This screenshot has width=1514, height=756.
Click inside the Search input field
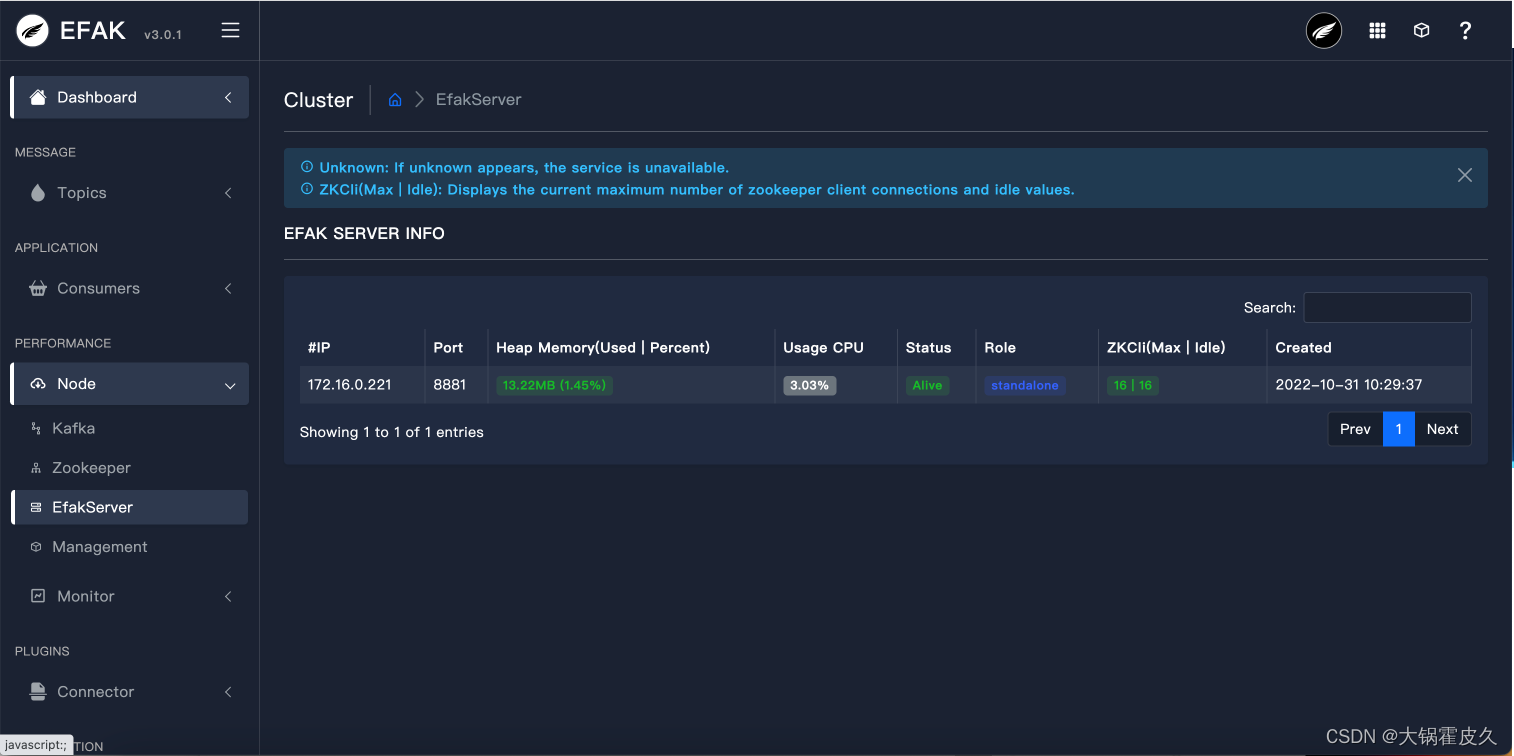point(1387,307)
